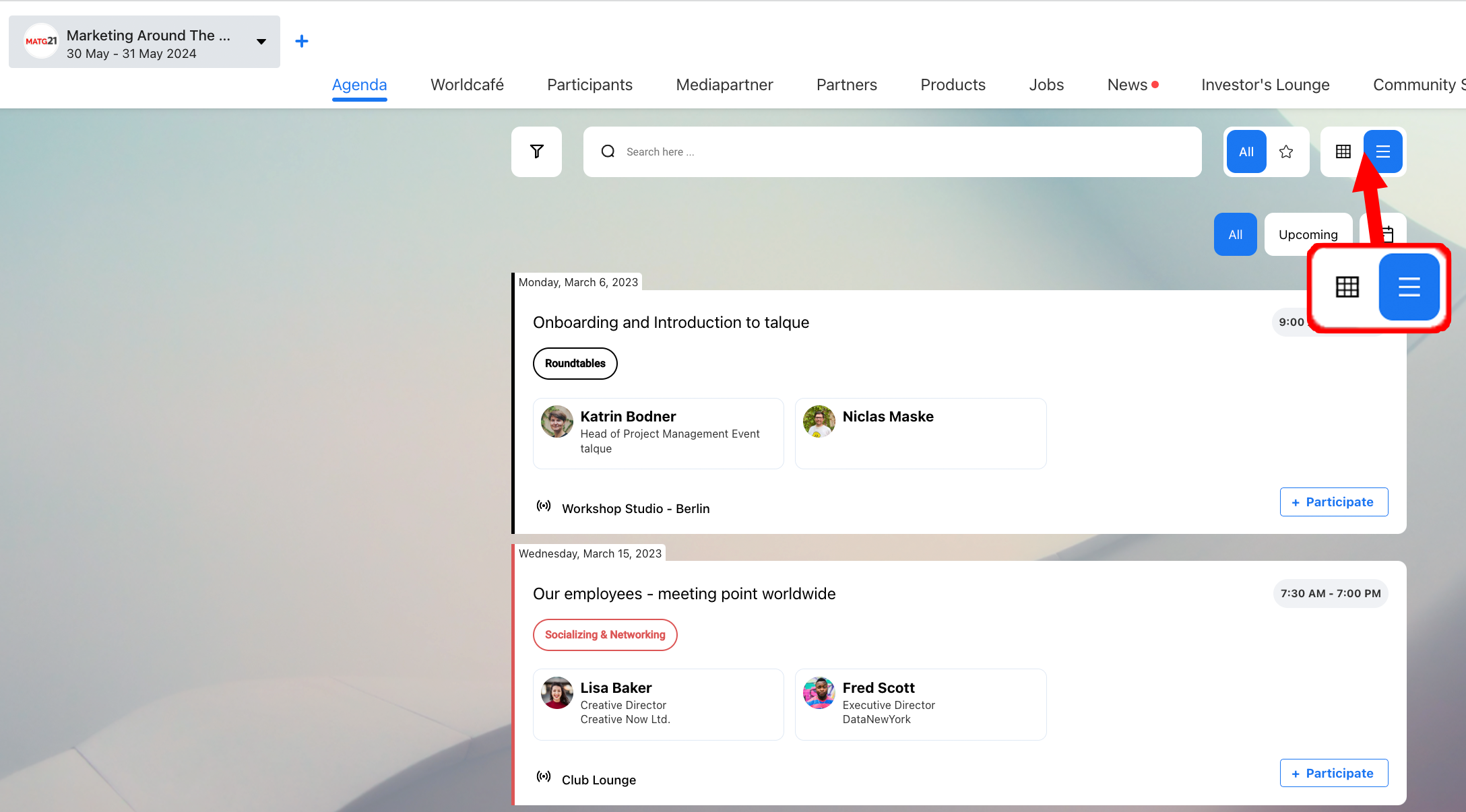Go to the Investor's Lounge tab
Viewport: 1466px width, 812px height.
1265,85
